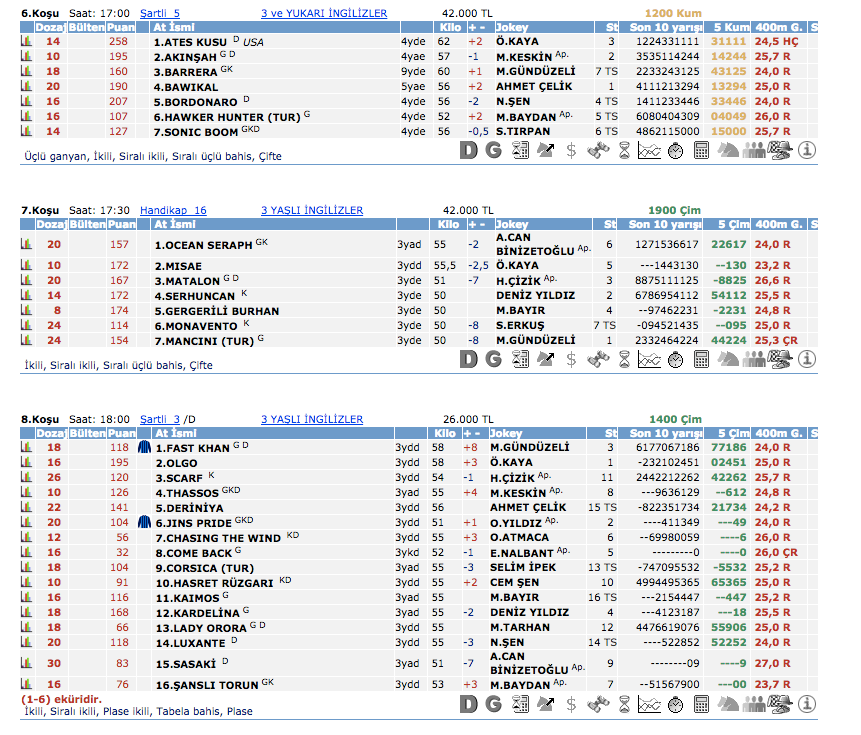This screenshot has height=735, width=861.
Task: Click the people group icon under race 7
Action: [754, 358]
